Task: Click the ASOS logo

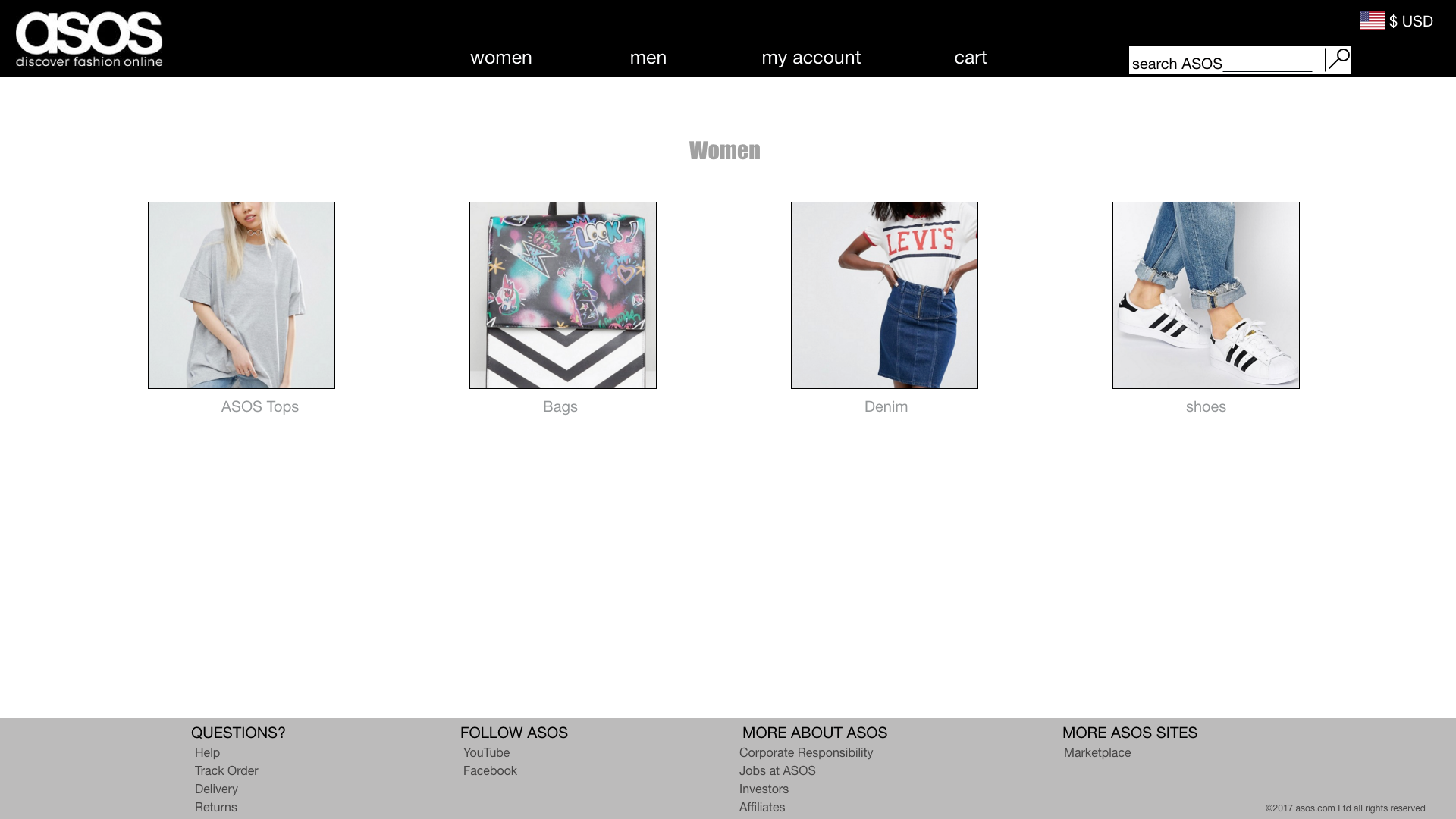Action: (x=89, y=39)
